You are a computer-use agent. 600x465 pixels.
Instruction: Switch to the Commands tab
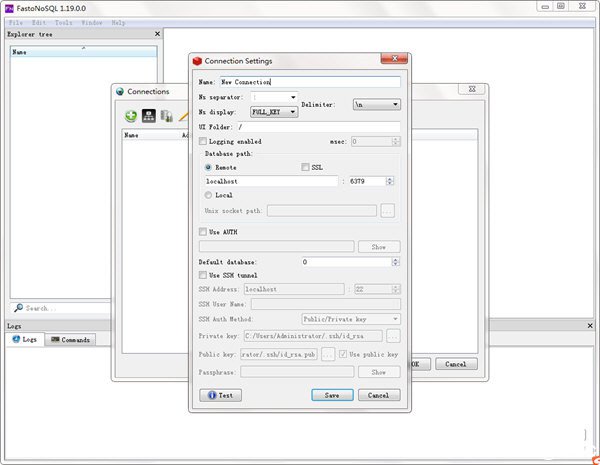[72, 340]
